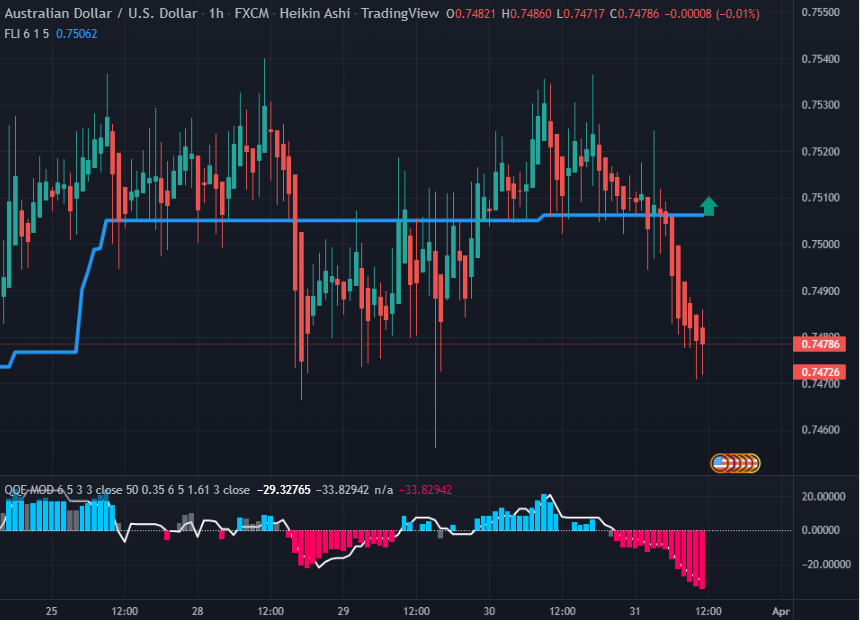The image size is (860, 620).
Task: Select the QQE MOD indicator legend
Action: pyautogui.click(x=127, y=490)
